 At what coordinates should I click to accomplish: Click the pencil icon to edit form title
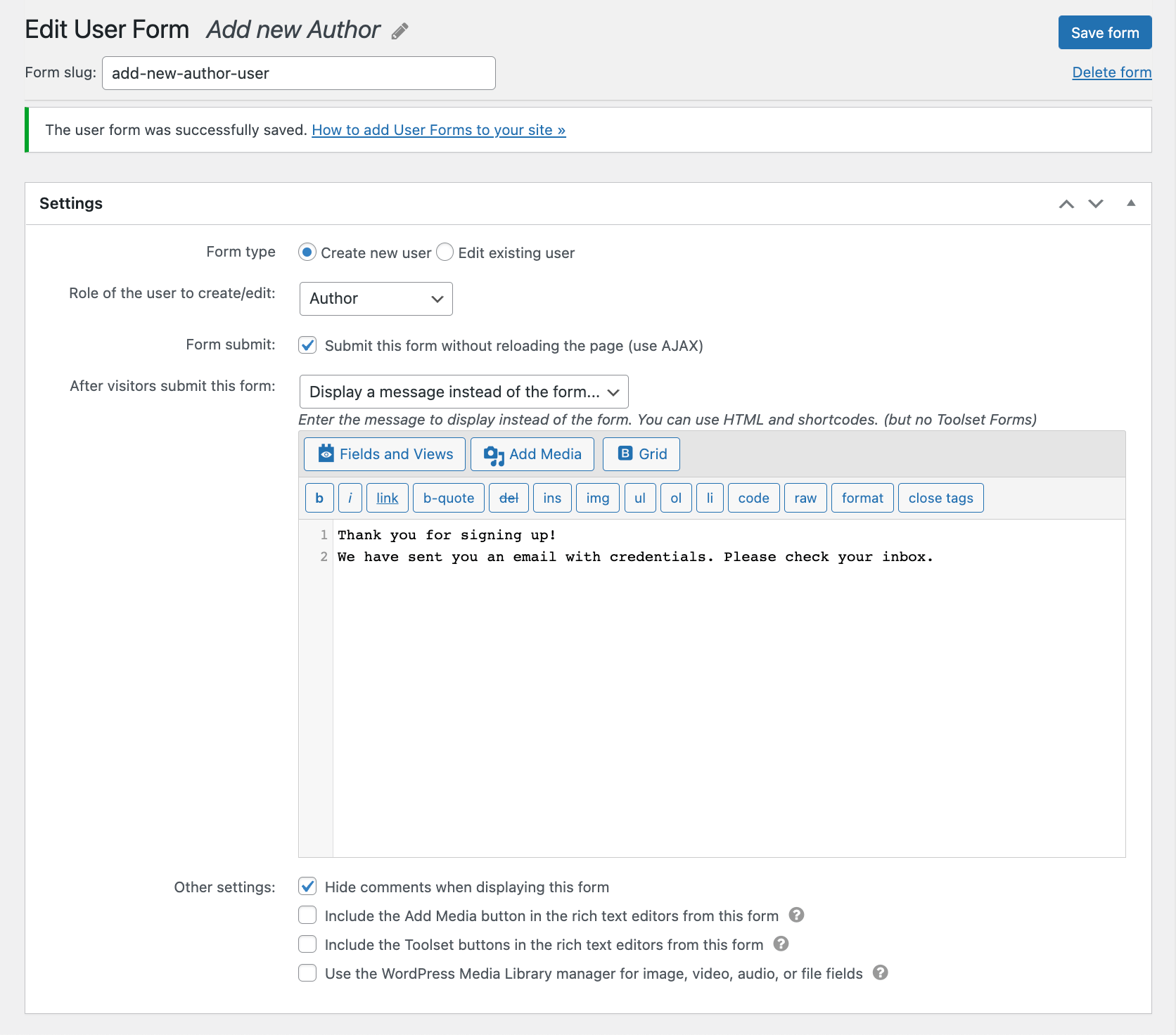tap(400, 31)
